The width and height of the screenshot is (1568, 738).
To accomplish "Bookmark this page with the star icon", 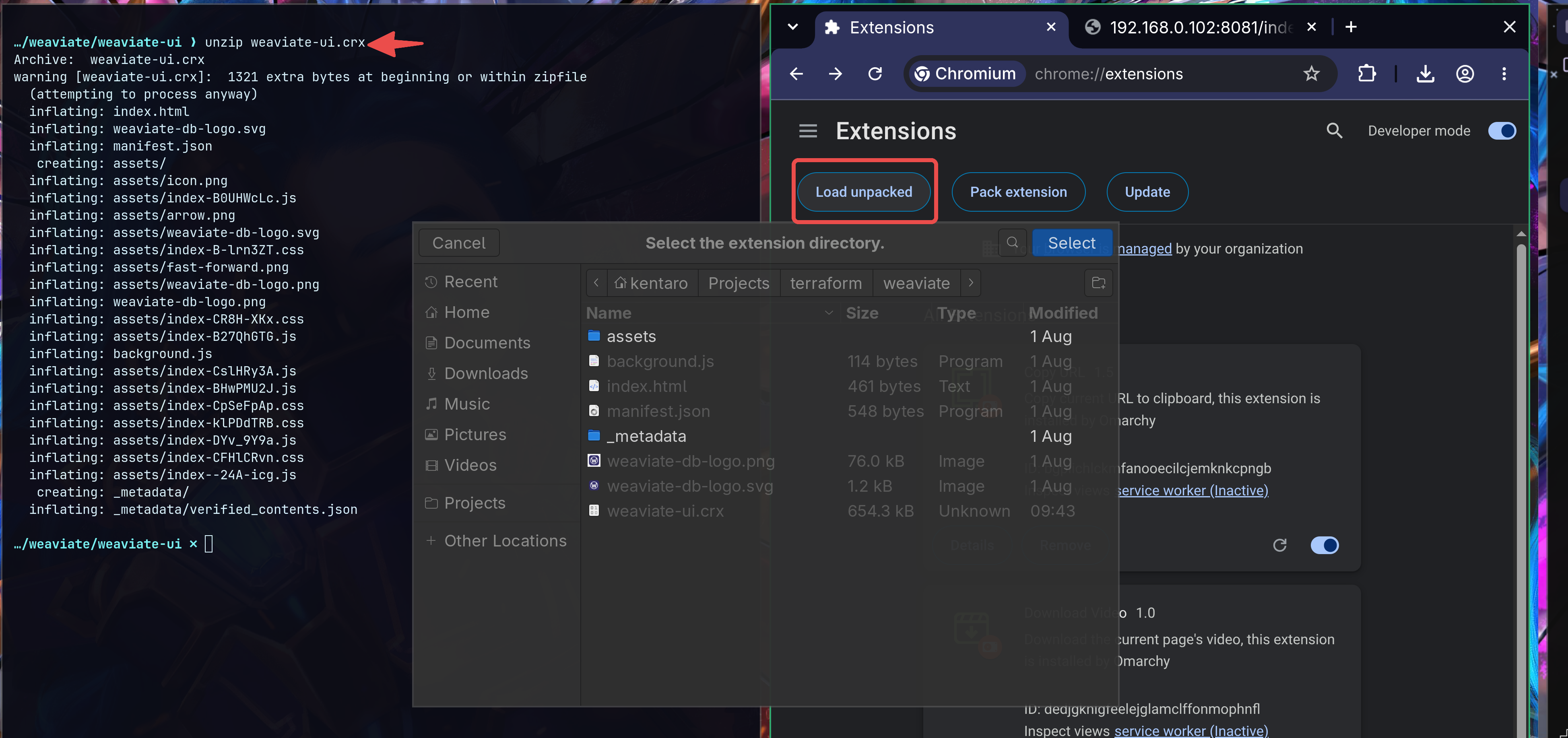I will click(1311, 74).
